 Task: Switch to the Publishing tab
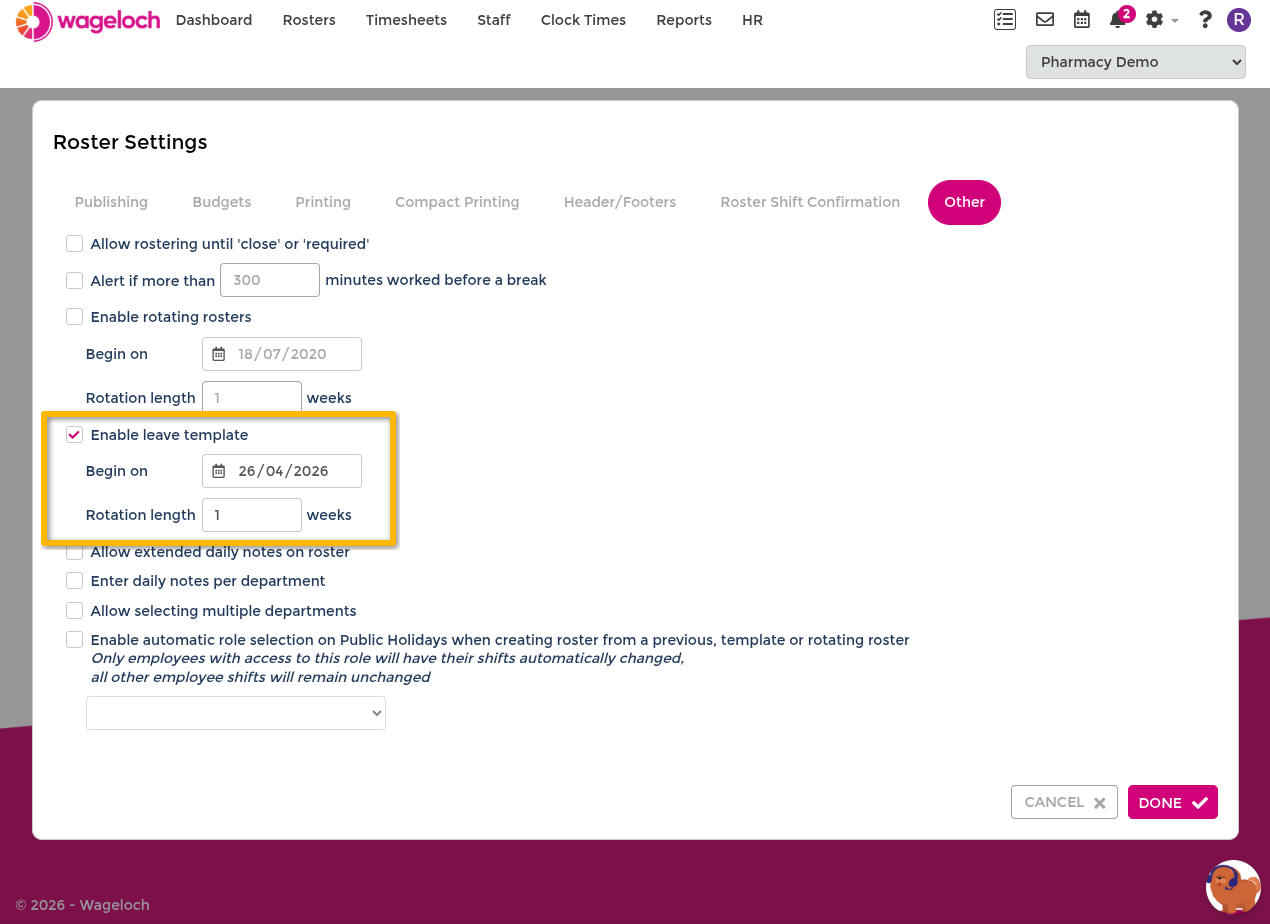point(111,202)
